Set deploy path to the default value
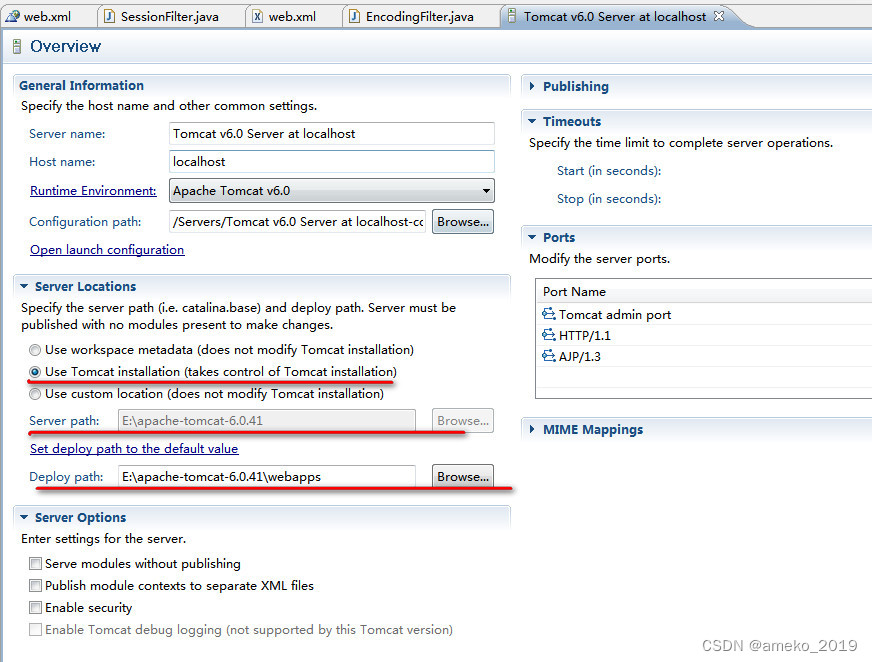This screenshot has height=662, width=872. [134, 448]
